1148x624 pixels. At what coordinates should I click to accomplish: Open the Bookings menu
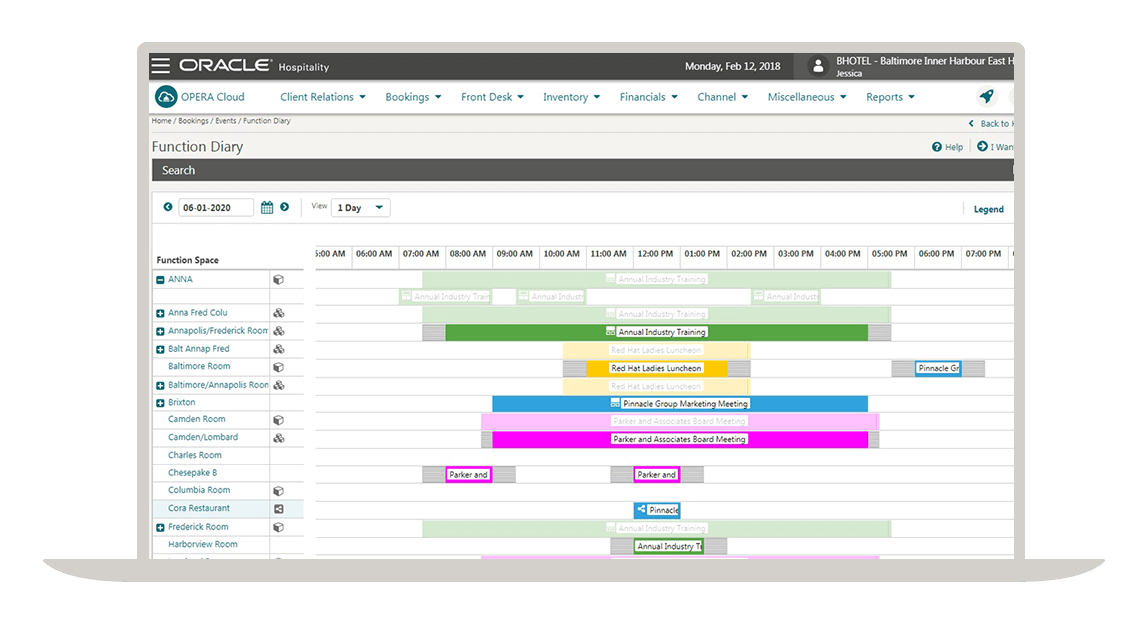pos(413,97)
